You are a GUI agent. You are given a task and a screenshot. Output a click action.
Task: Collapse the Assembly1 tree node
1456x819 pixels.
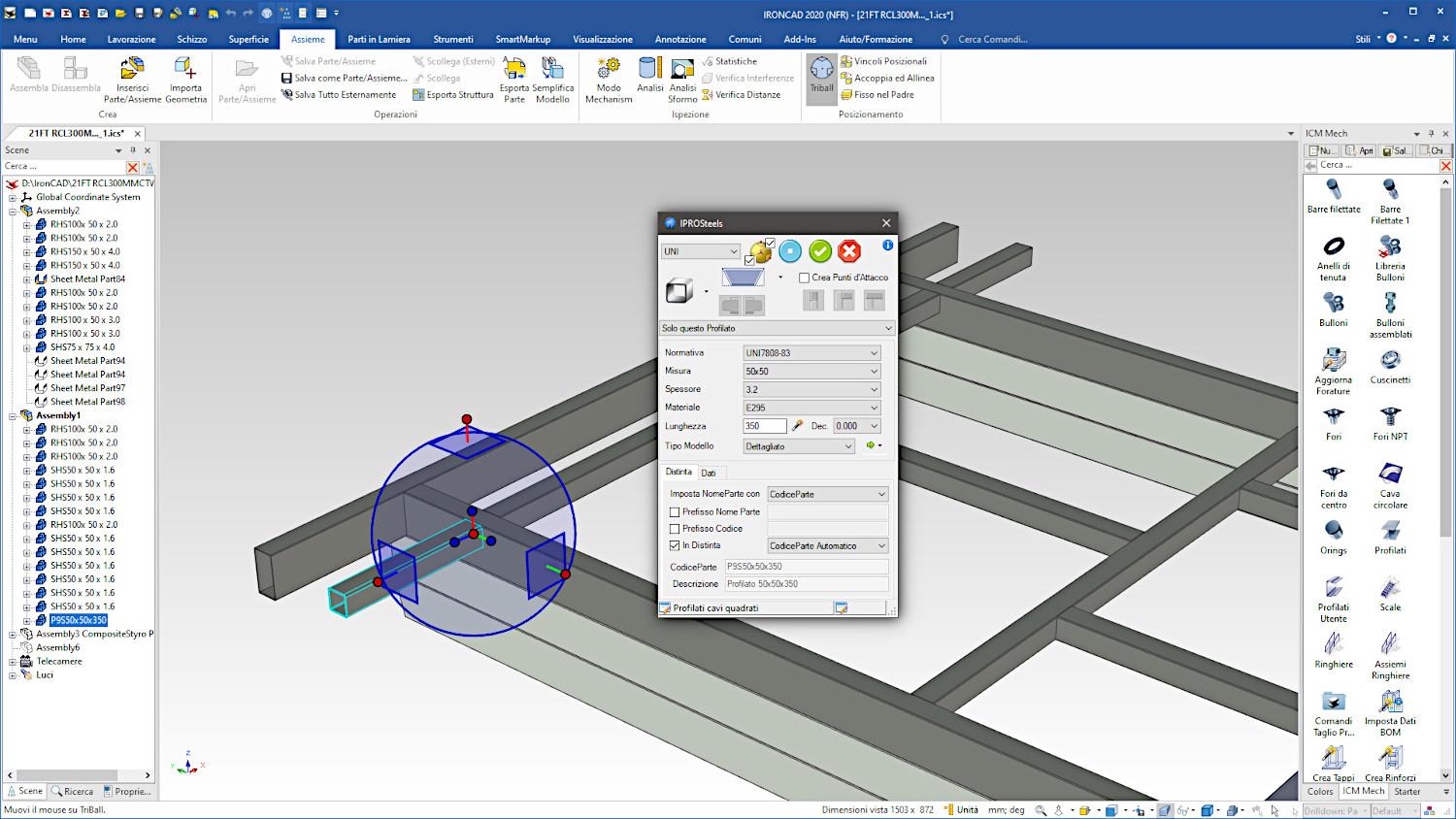pyautogui.click(x=13, y=415)
